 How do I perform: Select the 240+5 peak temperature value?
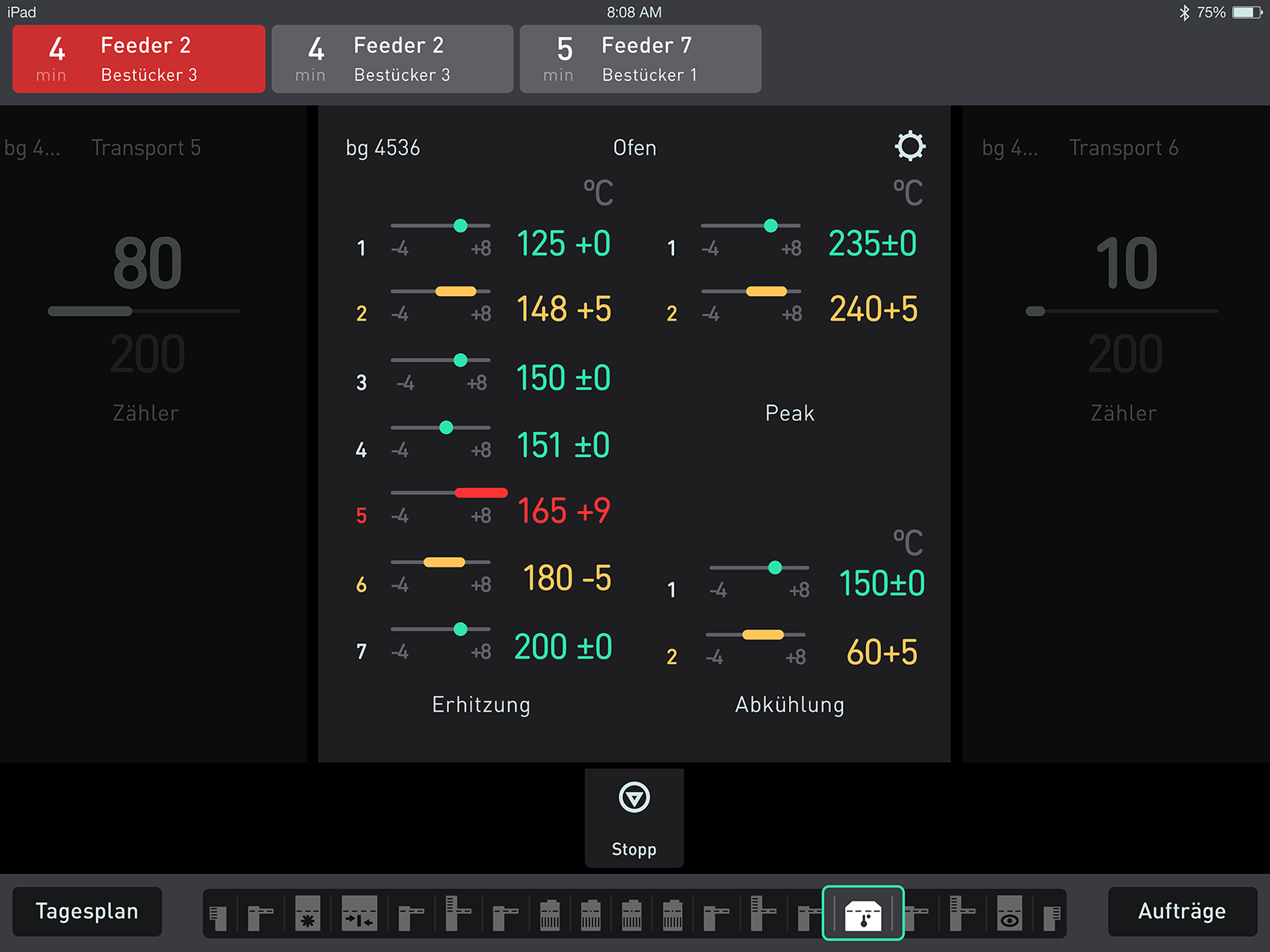point(873,309)
